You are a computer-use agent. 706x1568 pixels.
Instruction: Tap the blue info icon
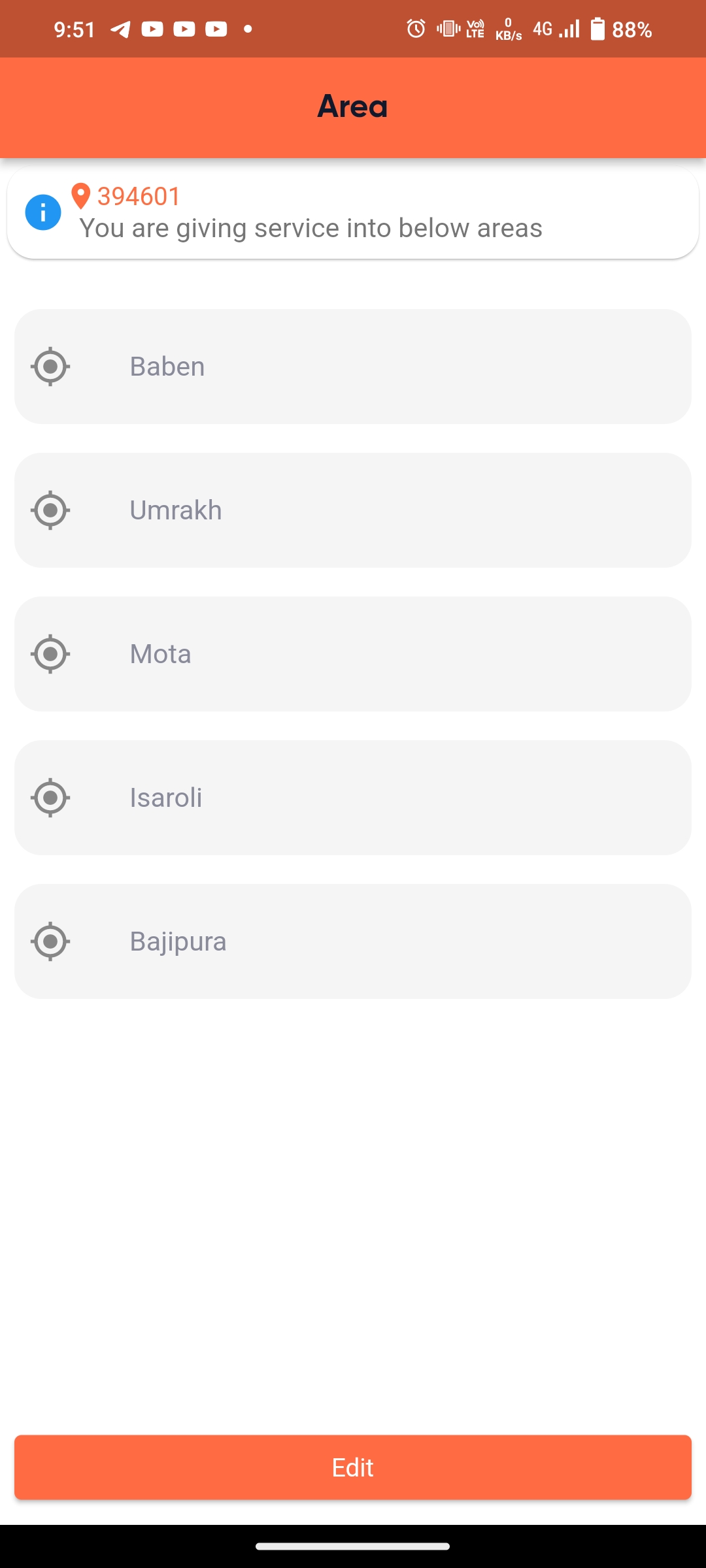[43, 212]
